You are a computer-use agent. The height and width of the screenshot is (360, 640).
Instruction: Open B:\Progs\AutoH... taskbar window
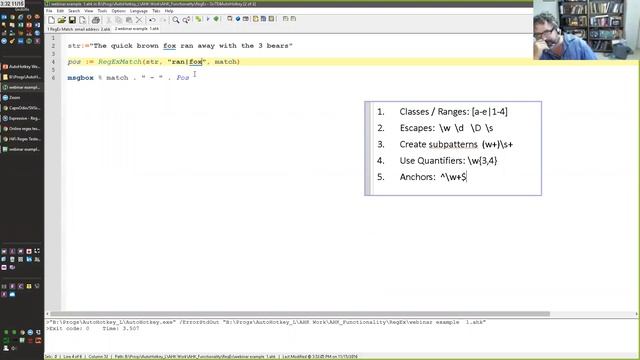click(x=21, y=77)
